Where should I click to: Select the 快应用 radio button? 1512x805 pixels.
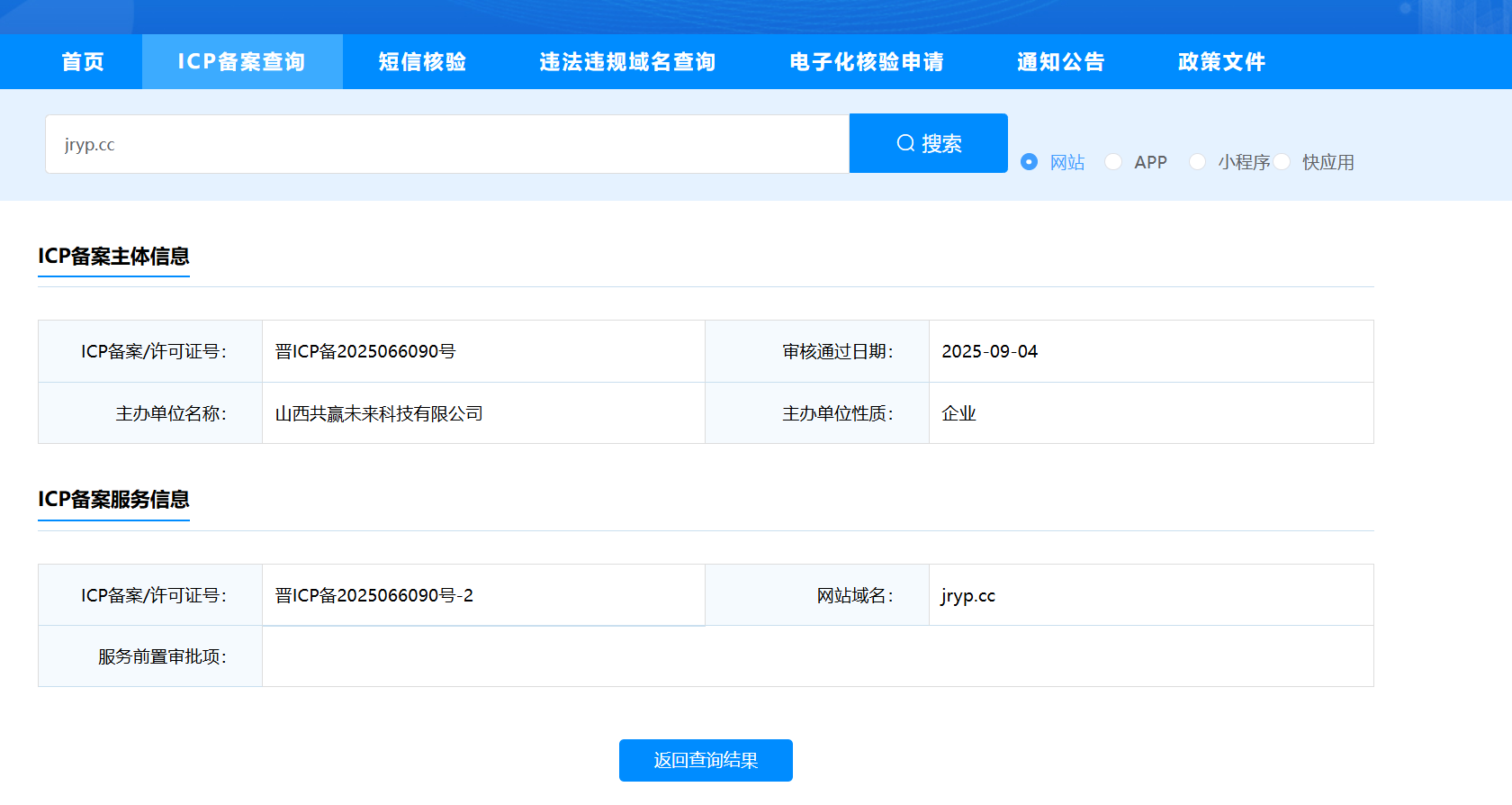pyautogui.click(x=1282, y=162)
